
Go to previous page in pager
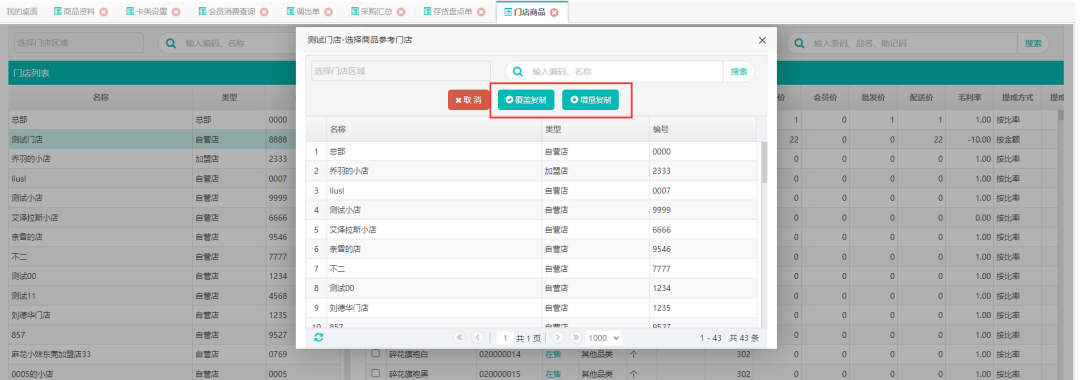point(477,338)
